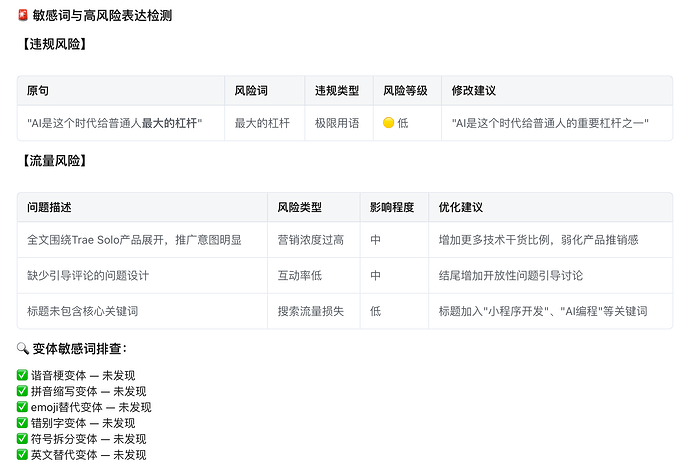This screenshot has height=473, width=690.
Task: Click the red siren icon beside 敏感词与高风险表达检测
Action: pyautogui.click(x=23, y=15)
